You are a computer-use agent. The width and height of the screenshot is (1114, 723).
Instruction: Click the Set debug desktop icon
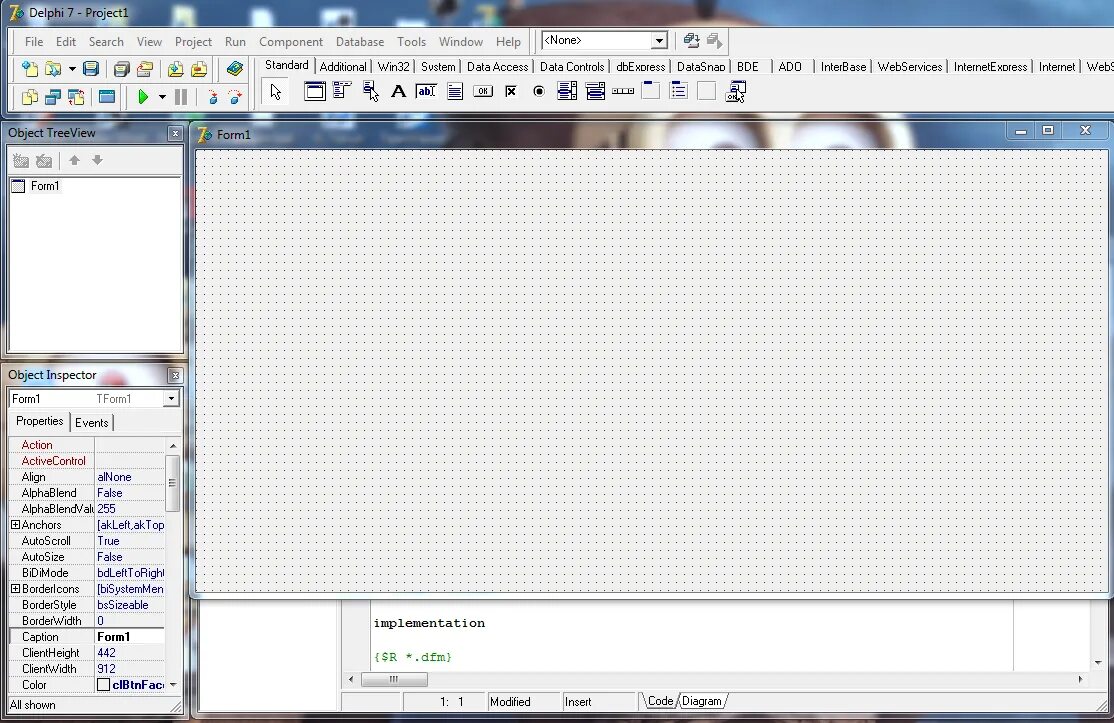coord(715,41)
